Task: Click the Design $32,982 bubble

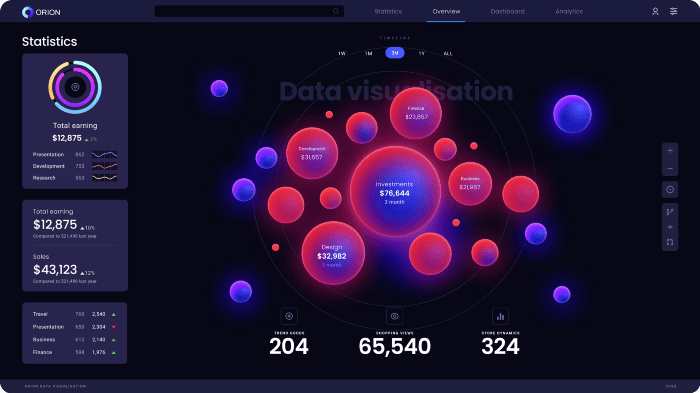Action: coord(333,253)
